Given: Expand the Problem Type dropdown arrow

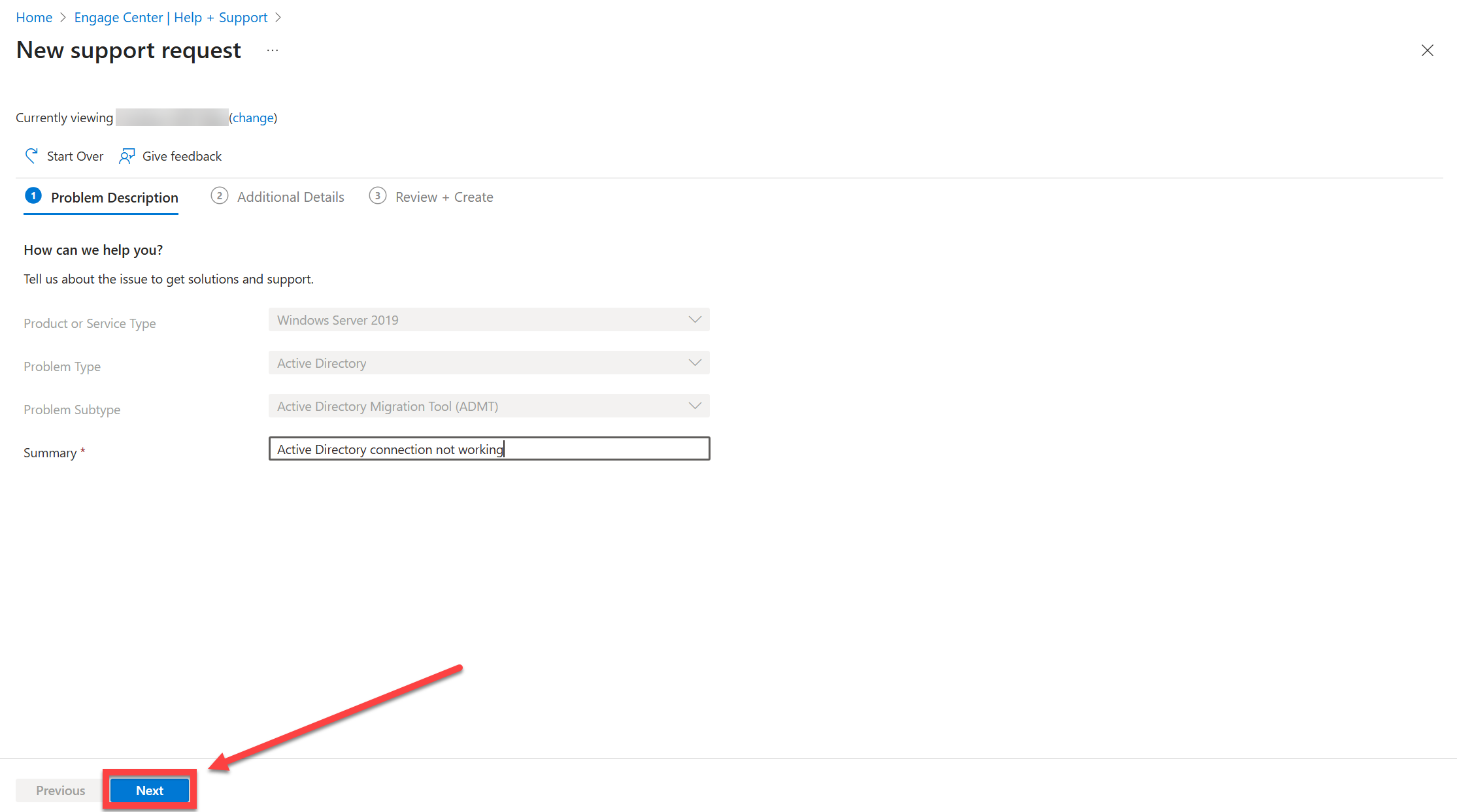Looking at the screenshot, I should pos(695,363).
